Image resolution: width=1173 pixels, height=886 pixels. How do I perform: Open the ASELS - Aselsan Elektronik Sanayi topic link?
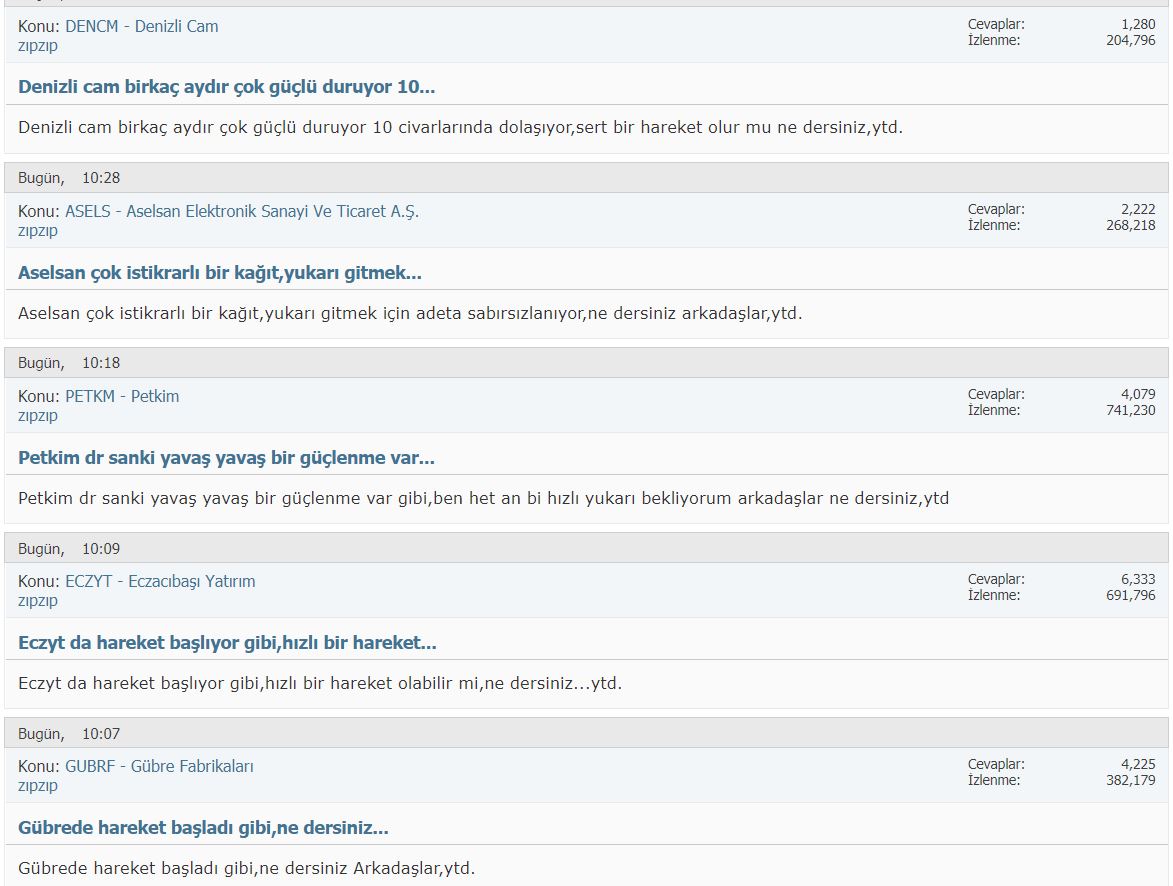point(242,211)
